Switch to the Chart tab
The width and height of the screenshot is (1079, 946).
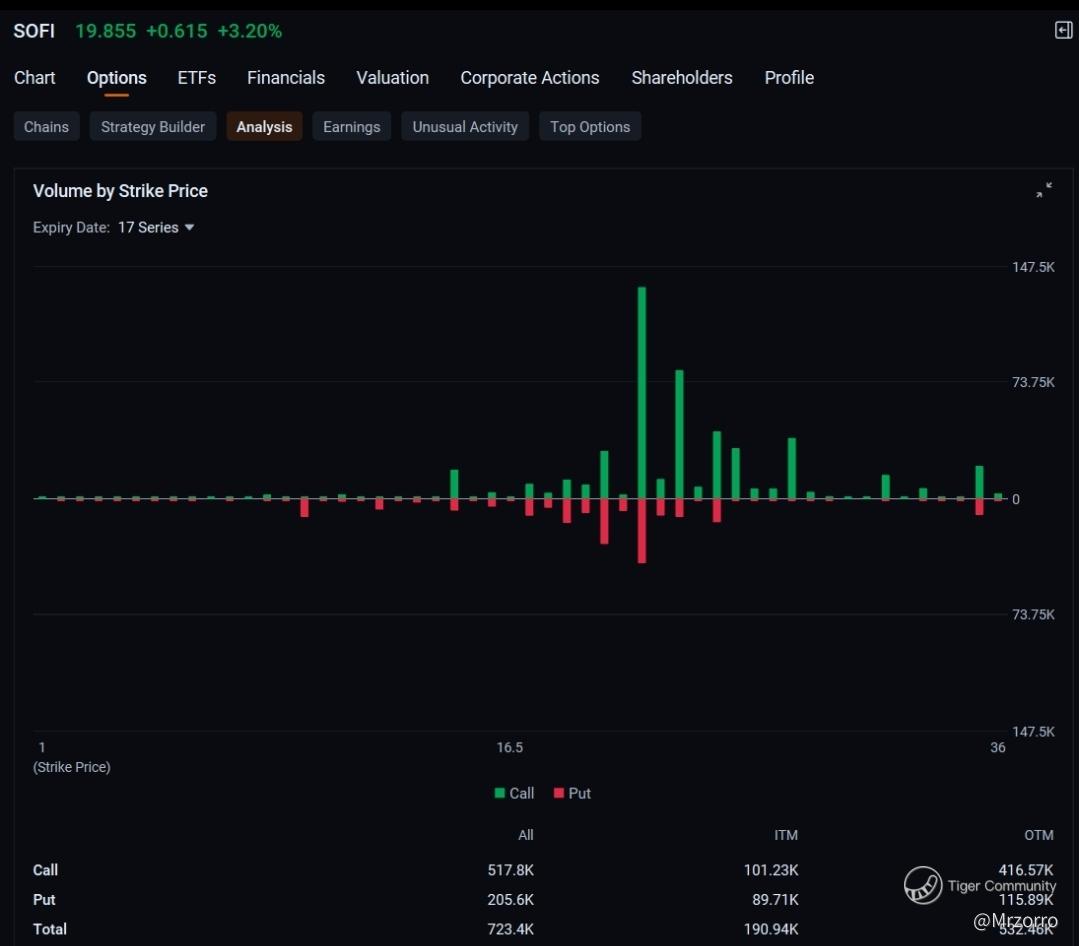[35, 78]
